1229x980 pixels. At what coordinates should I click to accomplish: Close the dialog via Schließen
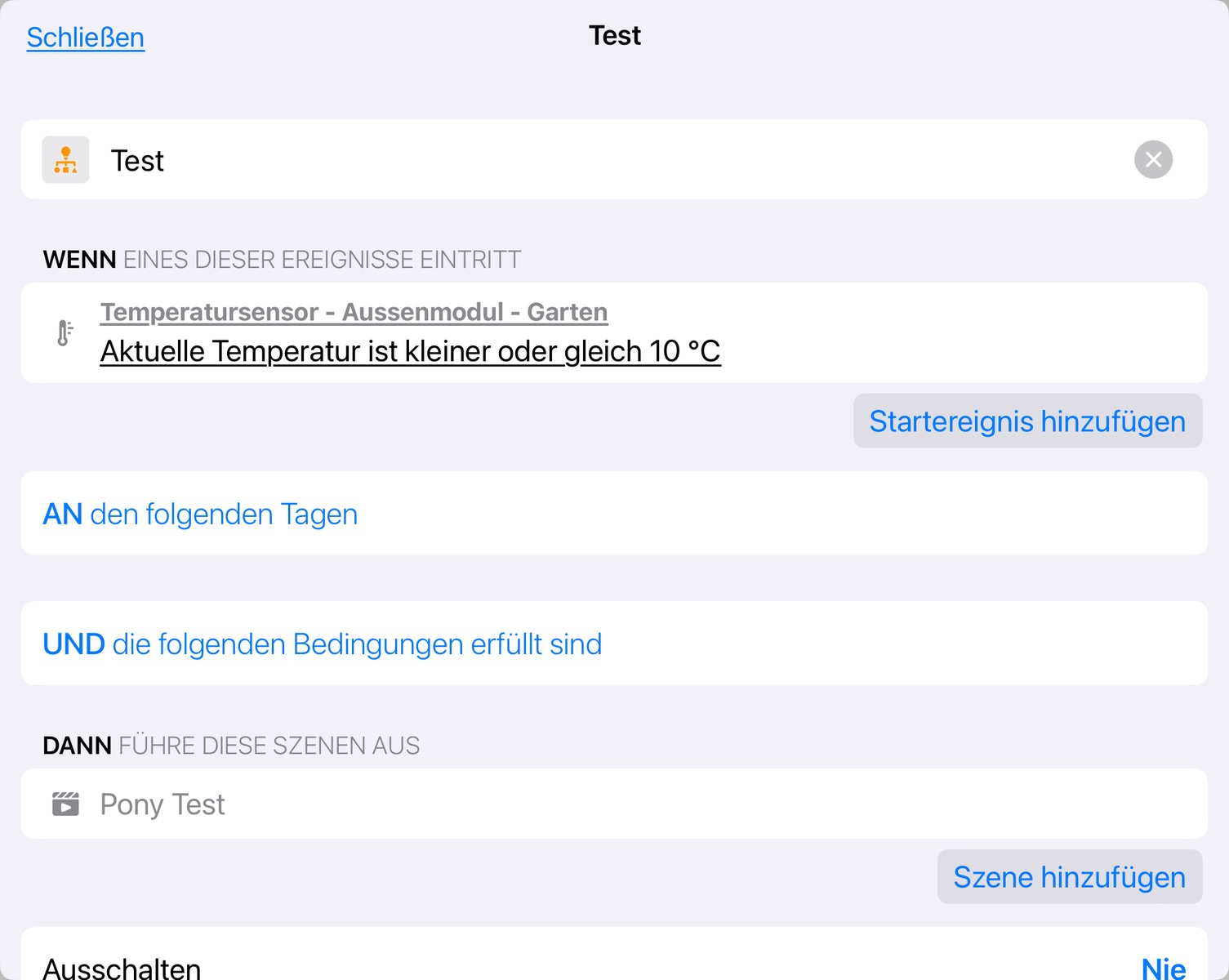tap(86, 38)
